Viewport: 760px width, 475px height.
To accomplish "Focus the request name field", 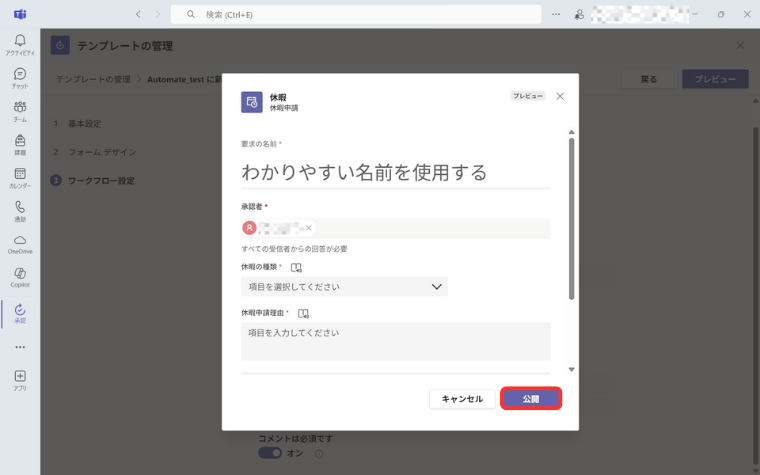I will tap(396, 173).
